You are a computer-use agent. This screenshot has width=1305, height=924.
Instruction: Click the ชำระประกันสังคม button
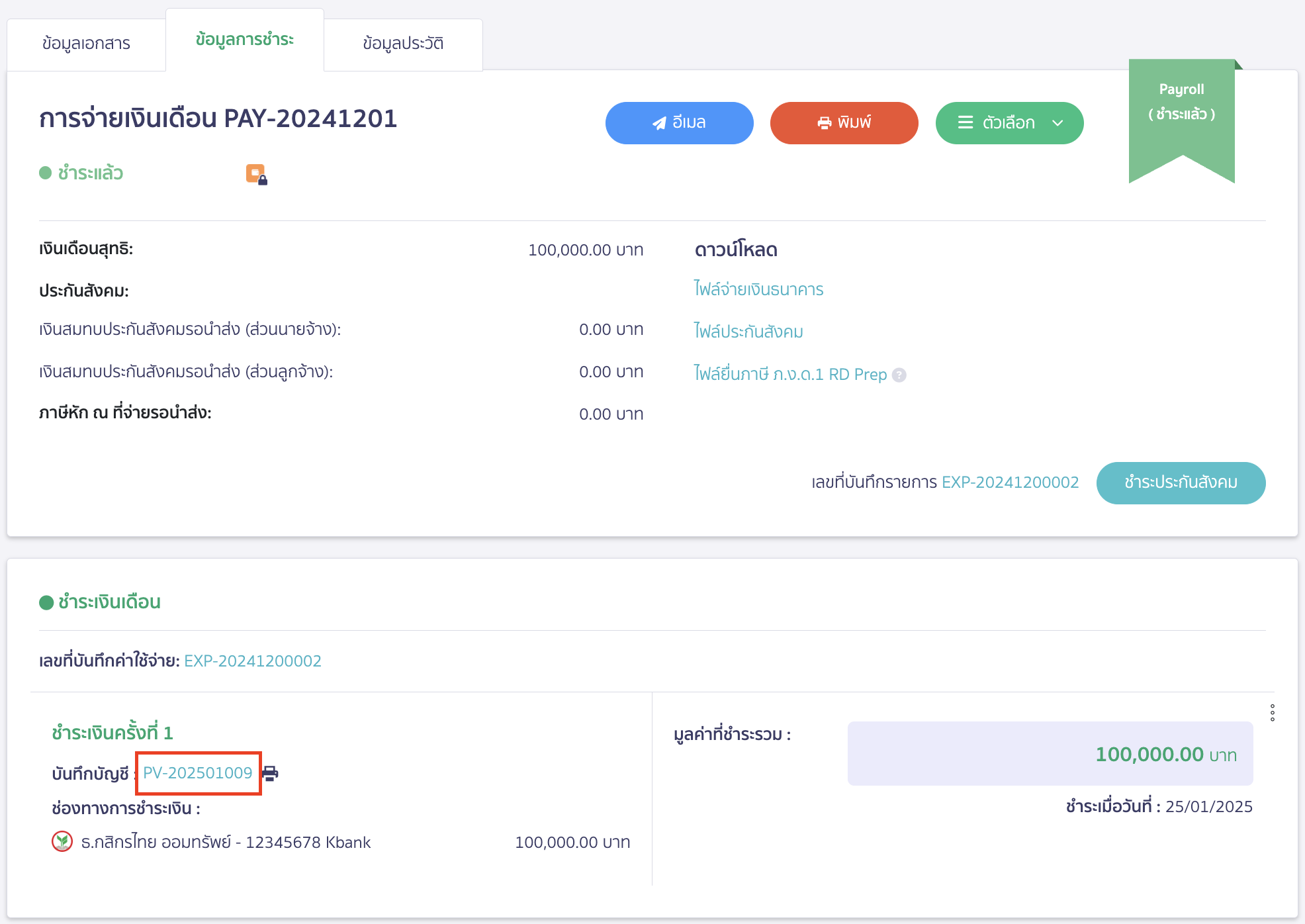pyautogui.click(x=1181, y=483)
